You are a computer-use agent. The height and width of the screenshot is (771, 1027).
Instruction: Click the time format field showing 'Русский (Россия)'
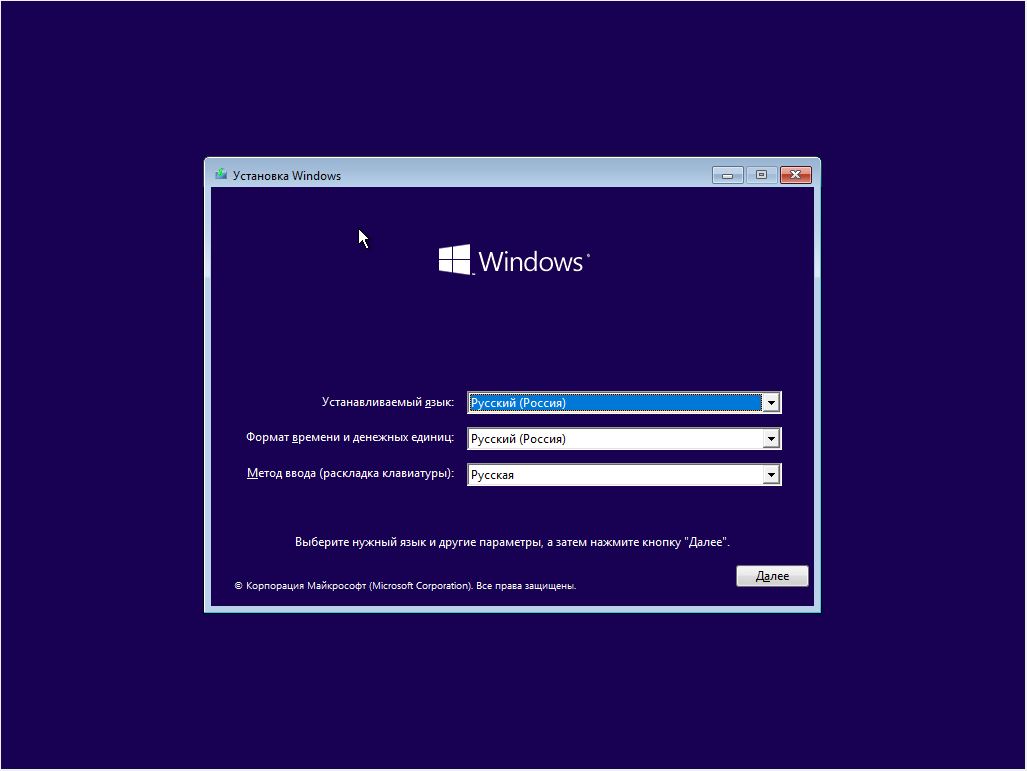[x=610, y=438]
